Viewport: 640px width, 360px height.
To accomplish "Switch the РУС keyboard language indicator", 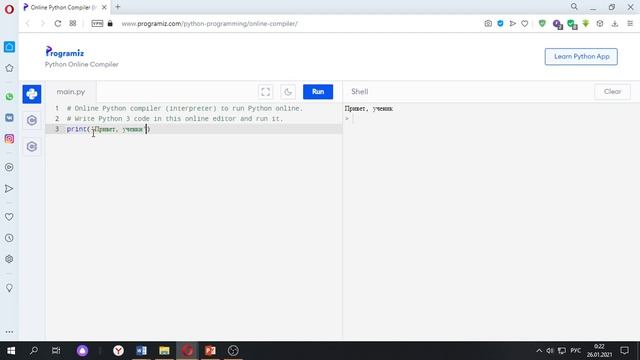I will pos(576,351).
